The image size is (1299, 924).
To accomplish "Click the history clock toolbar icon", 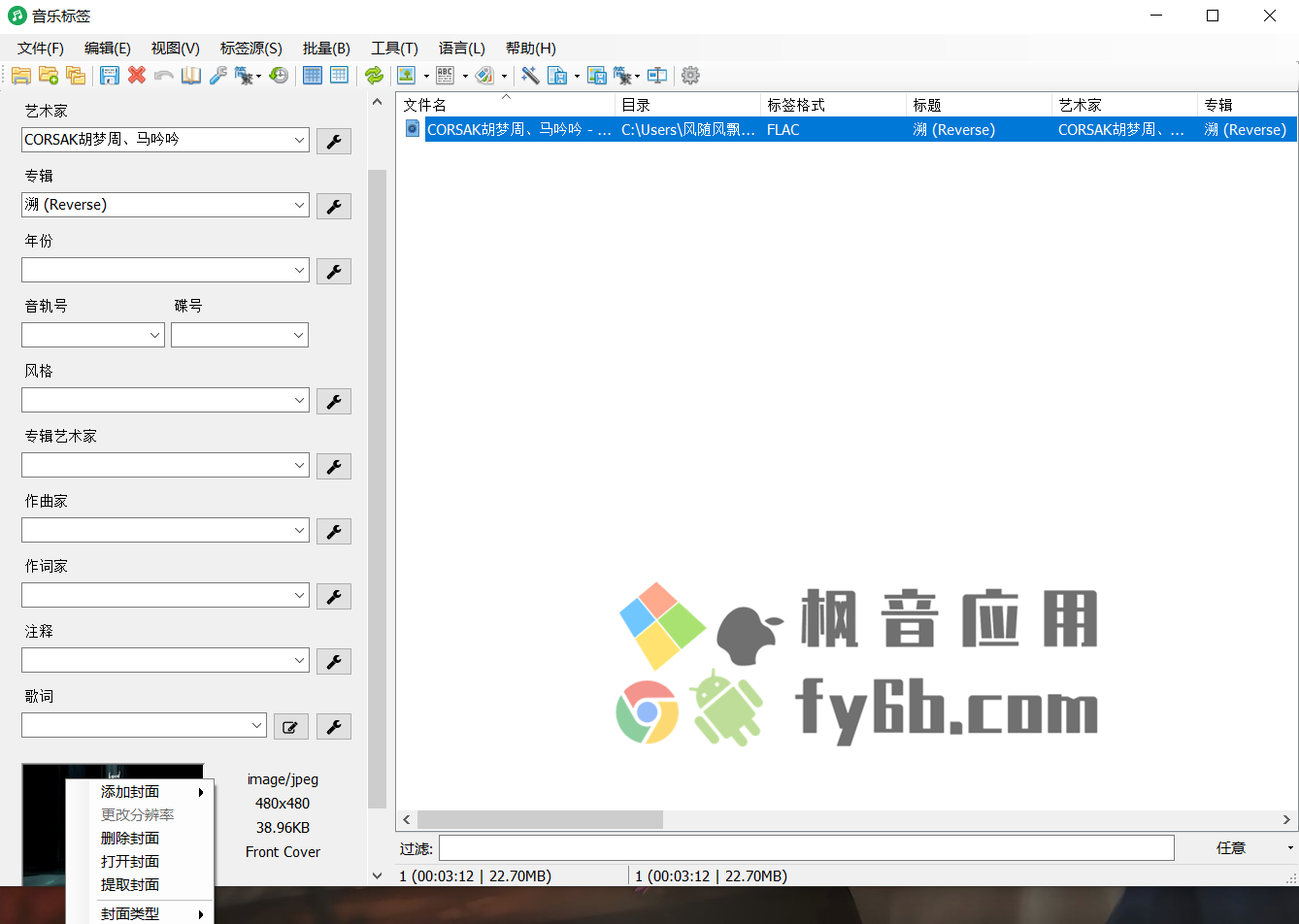I will pyautogui.click(x=279, y=76).
